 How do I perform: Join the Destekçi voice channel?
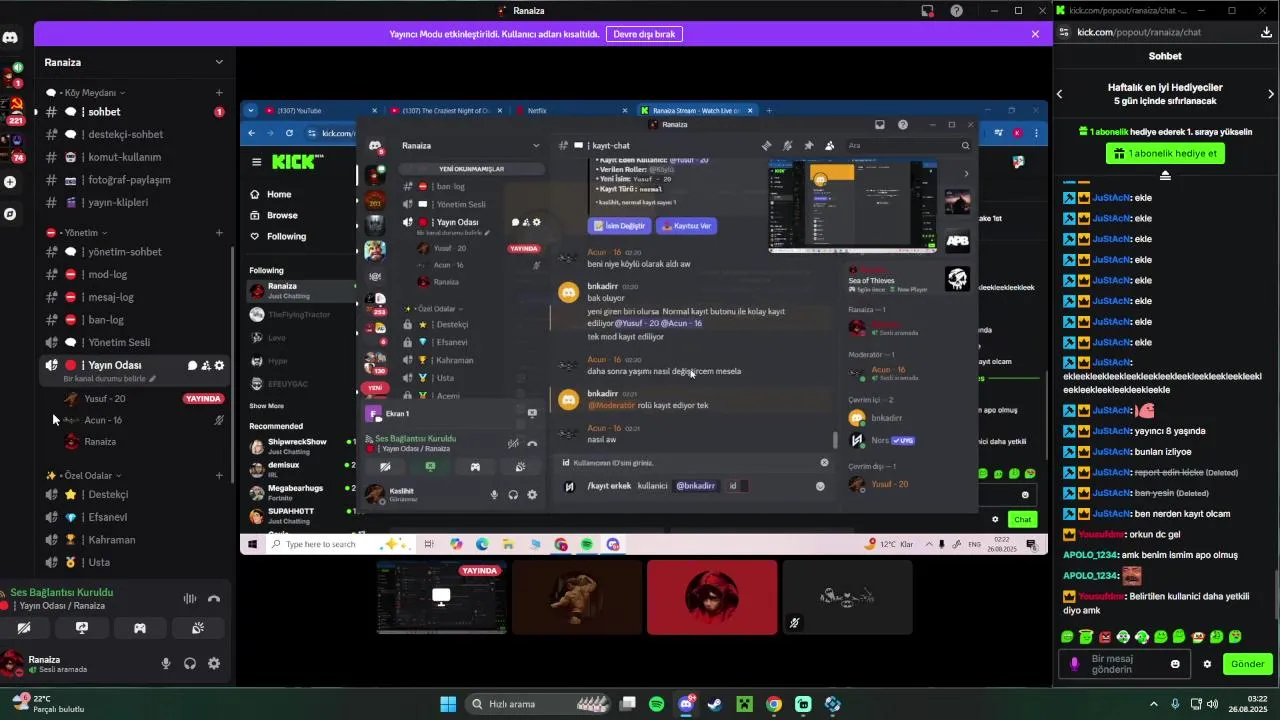134,494
